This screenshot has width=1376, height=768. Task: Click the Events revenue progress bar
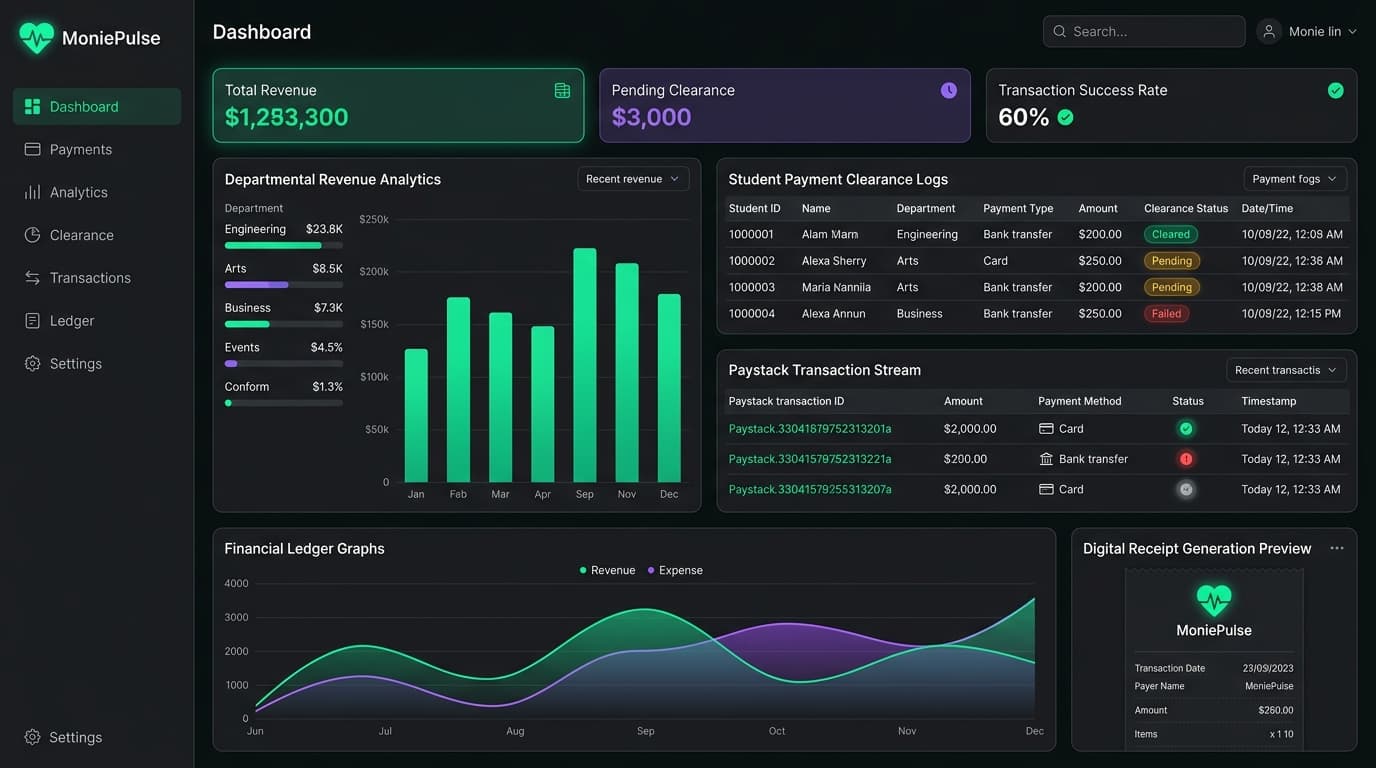click(284, 364)
